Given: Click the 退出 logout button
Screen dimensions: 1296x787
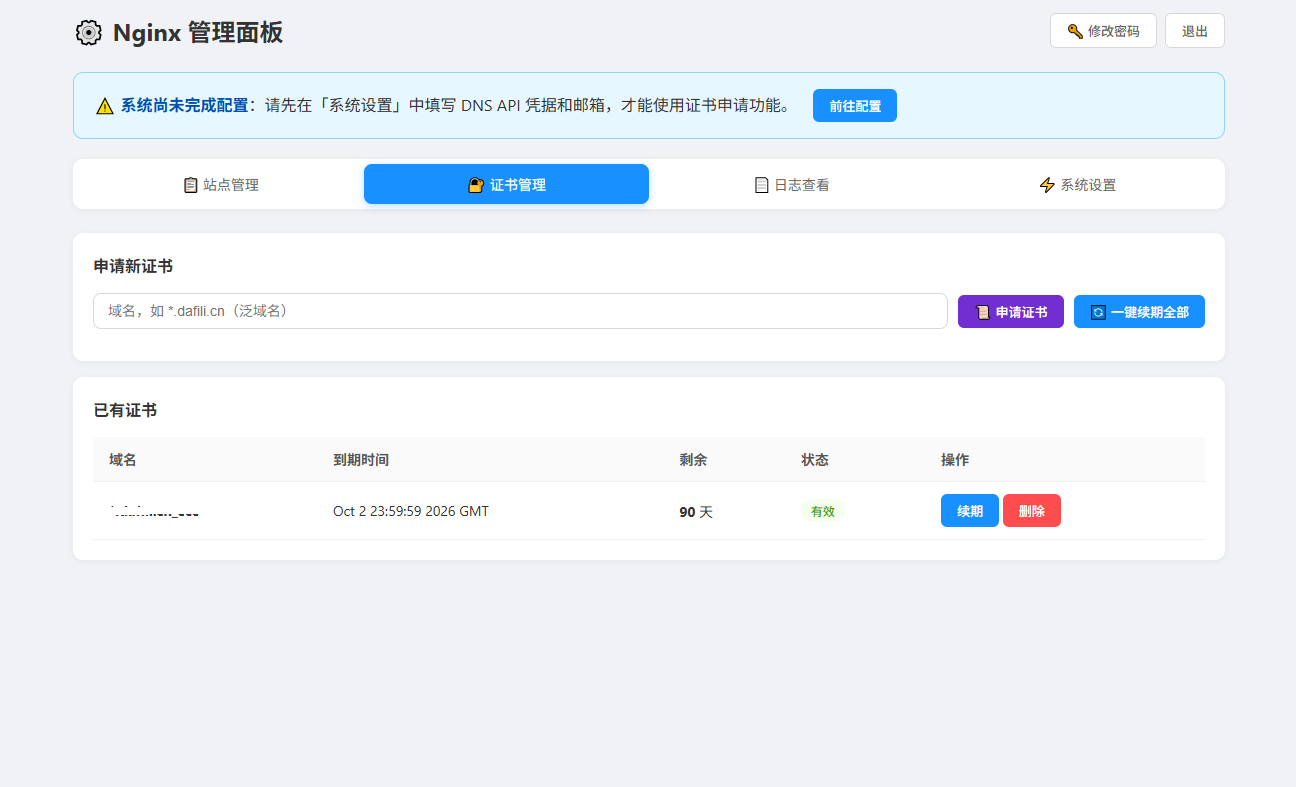Looking at the screenshot, I should click(x=1195, y=31).
